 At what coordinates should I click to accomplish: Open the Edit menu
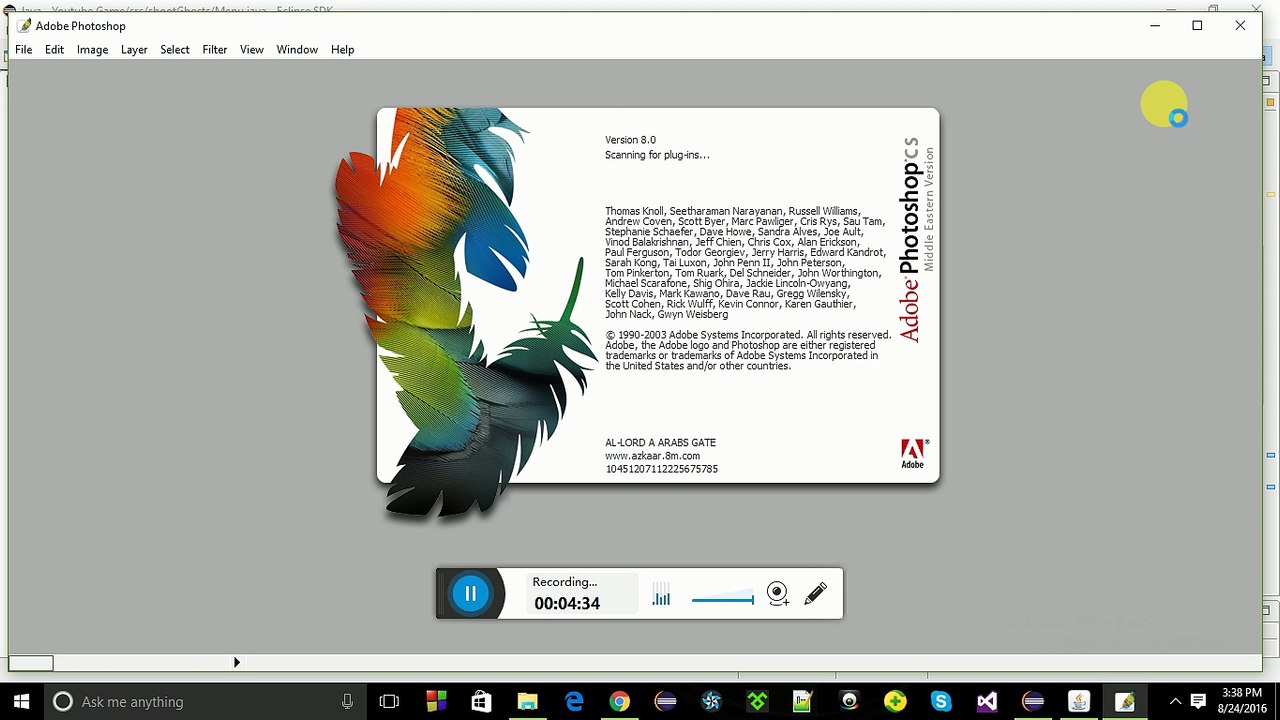coord(54,49)
